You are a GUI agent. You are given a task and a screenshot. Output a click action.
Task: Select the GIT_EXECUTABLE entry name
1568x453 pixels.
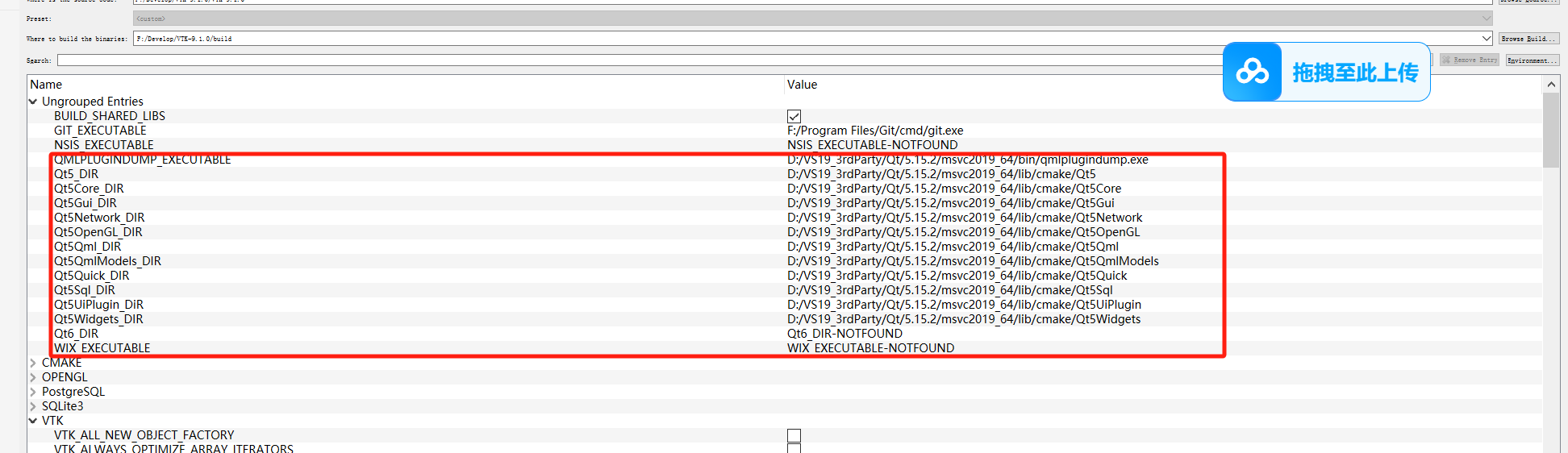pos(100,131)
